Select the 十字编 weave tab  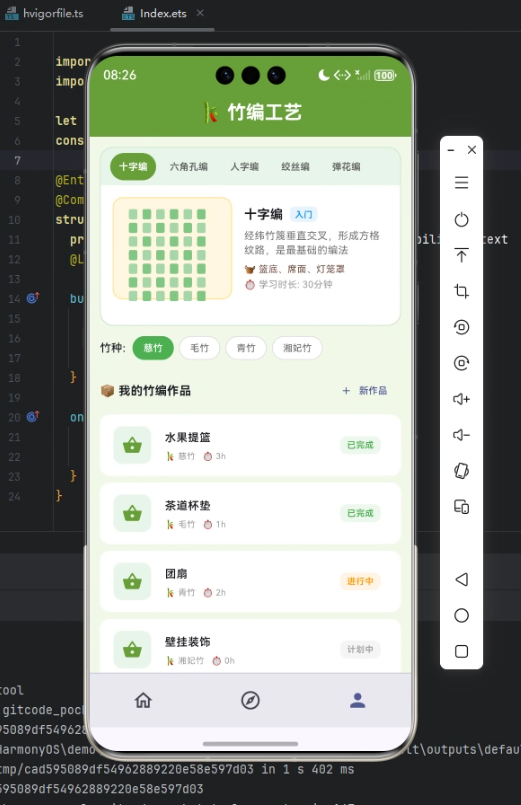point(133,166)
